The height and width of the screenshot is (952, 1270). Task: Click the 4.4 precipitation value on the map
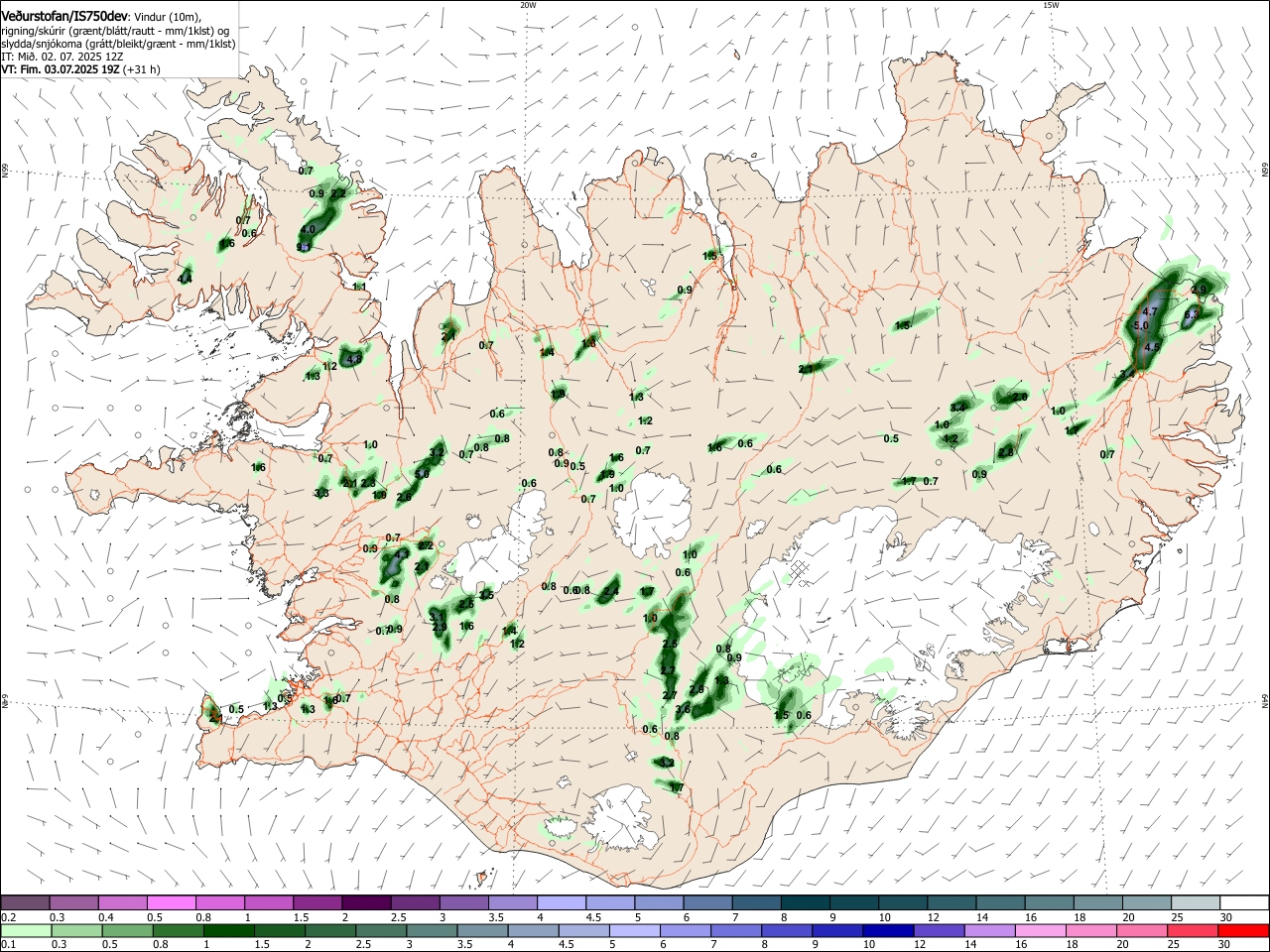[x=186, y=279]
